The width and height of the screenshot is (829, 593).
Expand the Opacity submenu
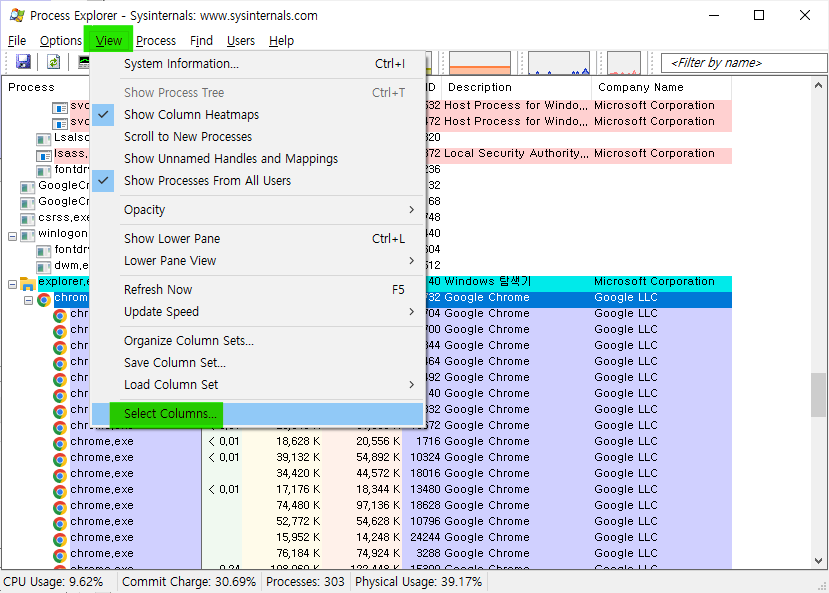click(257, 210)
